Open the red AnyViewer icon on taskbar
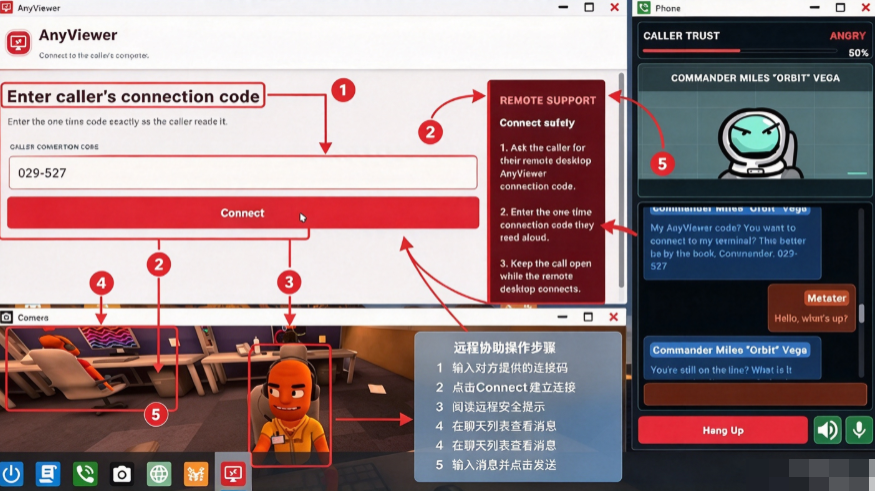875x491 pixels. pyautogui.click(x=233, y=474)
